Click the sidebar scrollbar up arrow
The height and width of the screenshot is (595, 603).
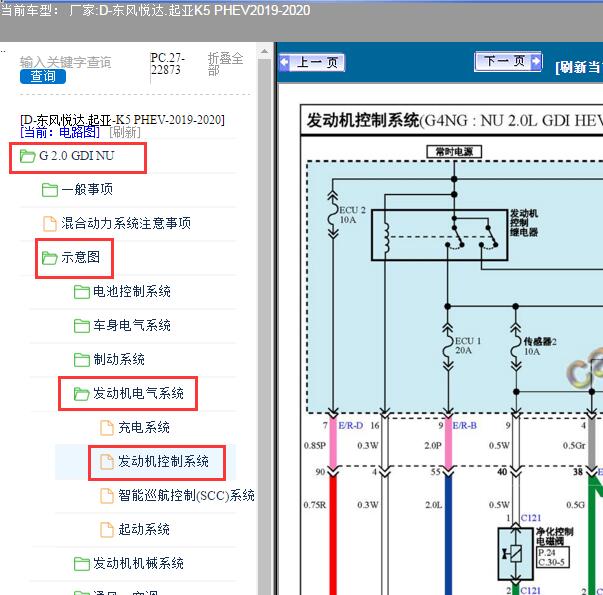click(265, 51)
